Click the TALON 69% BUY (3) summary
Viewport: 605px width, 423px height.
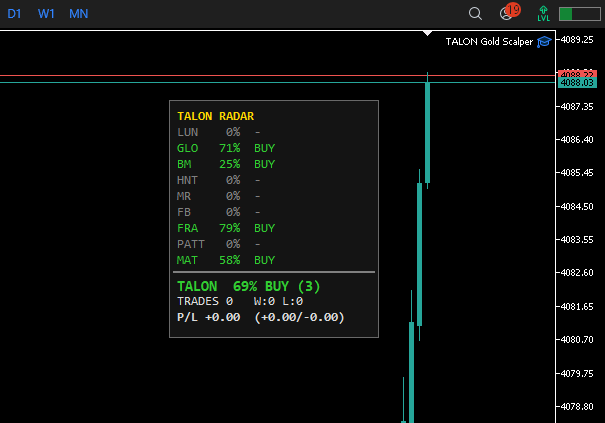tap(248, 287)
